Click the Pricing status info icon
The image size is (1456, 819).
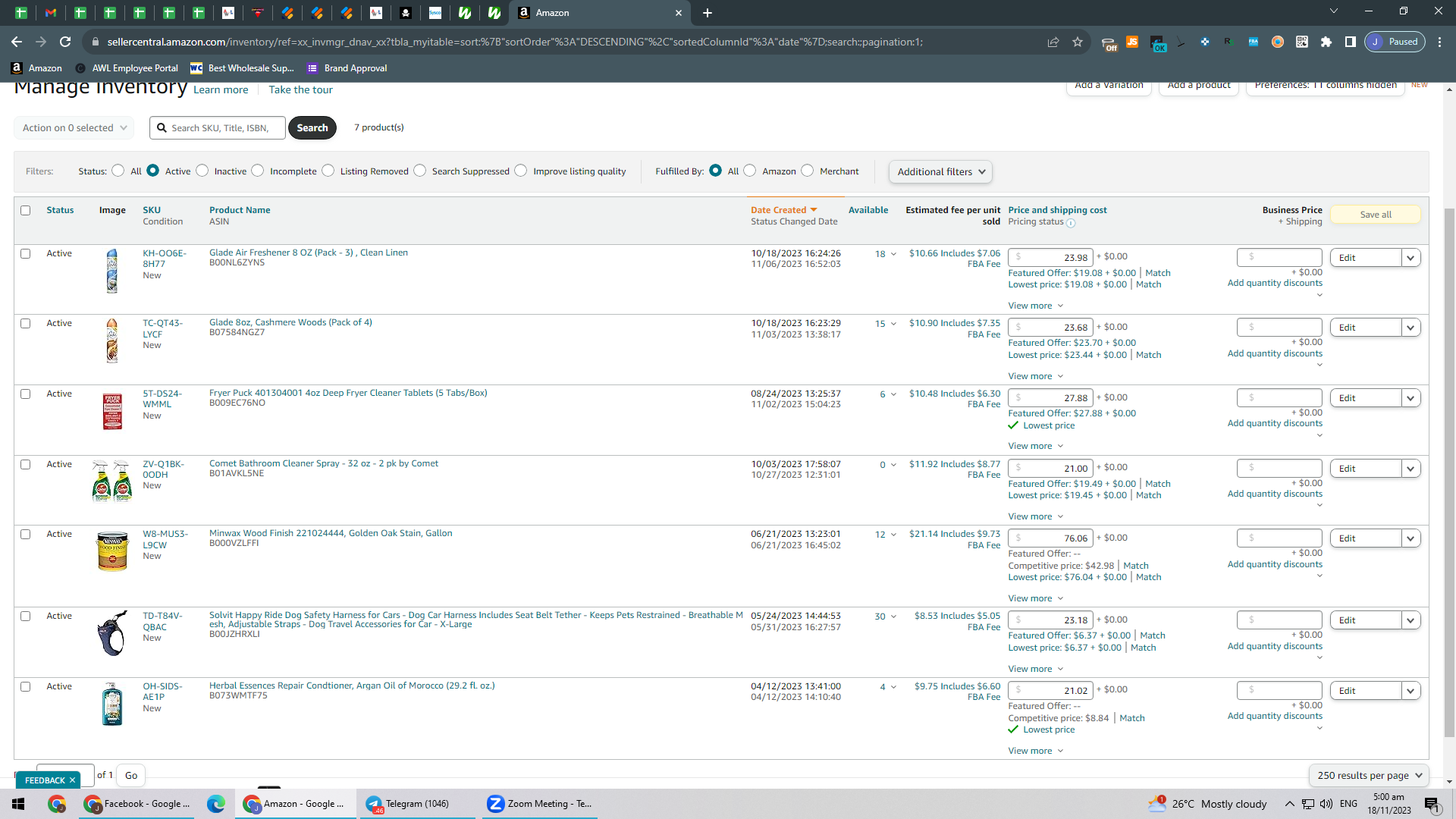coord(1071,223)
